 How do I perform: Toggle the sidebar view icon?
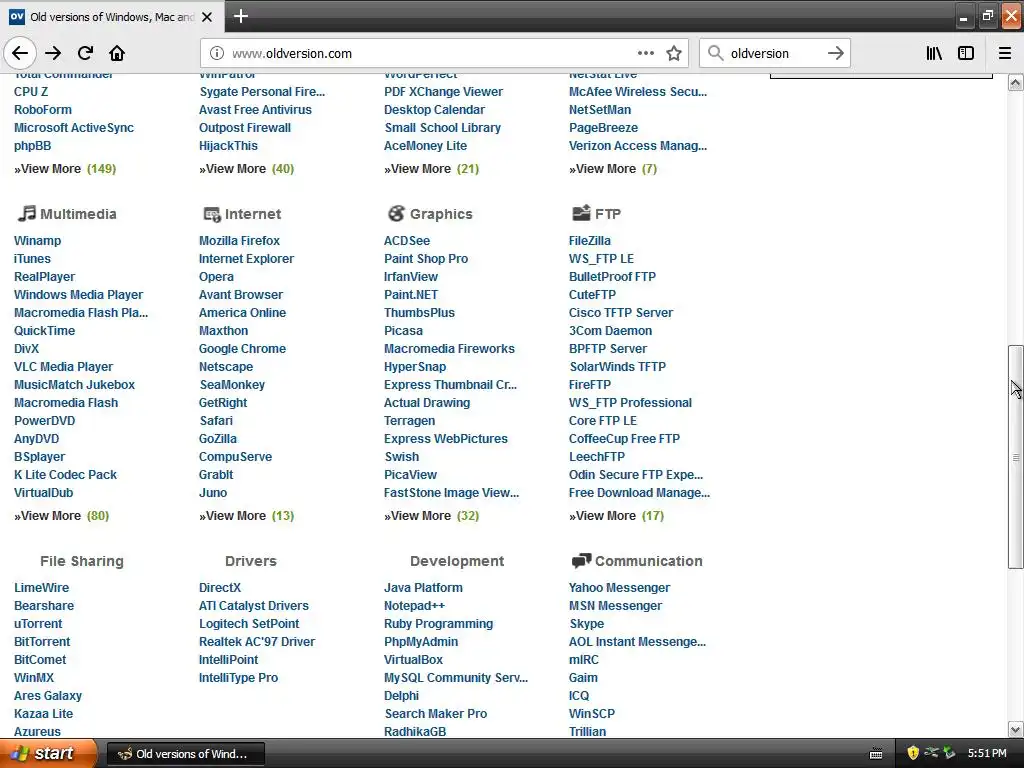966,54
